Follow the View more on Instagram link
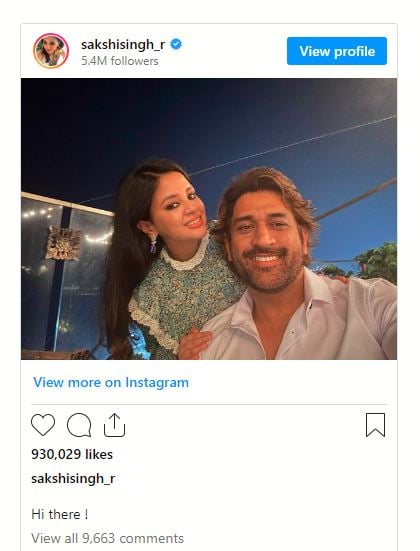The height and width of the screenshot is (551, 420). tap(111, 382)
